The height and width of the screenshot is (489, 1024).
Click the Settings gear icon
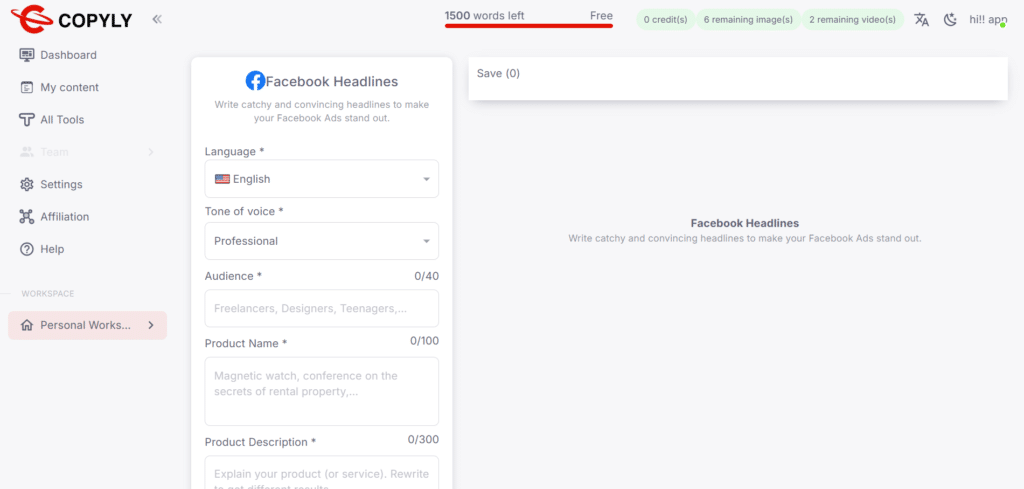point(27,184)
